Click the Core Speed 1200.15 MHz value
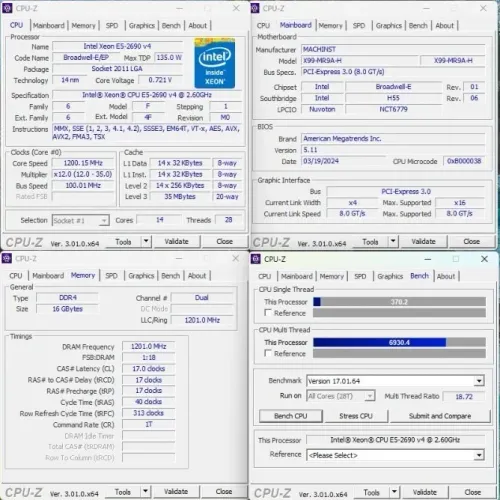Viewport: 500px width, 500px height. [x=83, y=163]
